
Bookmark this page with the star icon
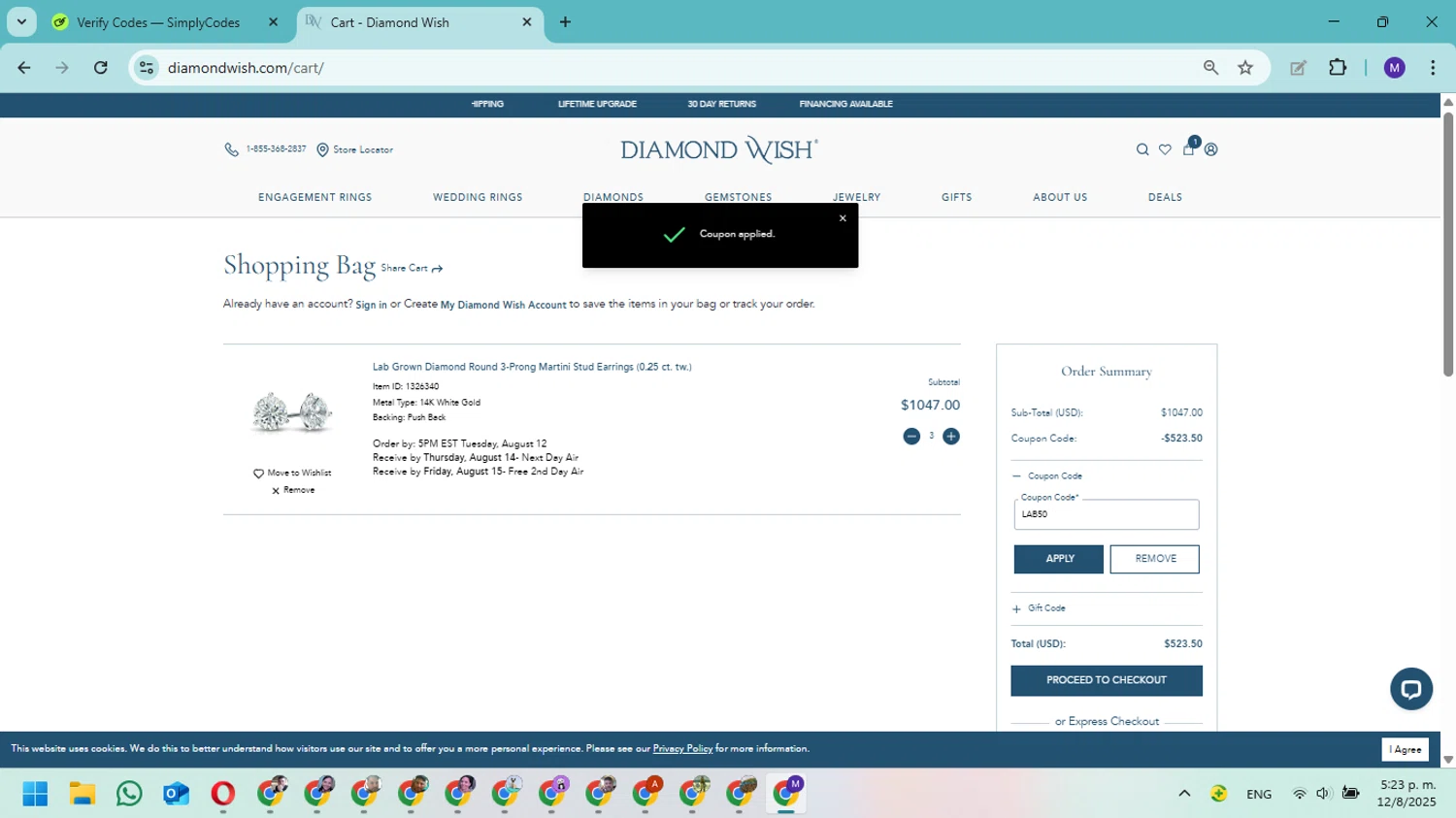pyautogui.click(x=1245, y=68)
